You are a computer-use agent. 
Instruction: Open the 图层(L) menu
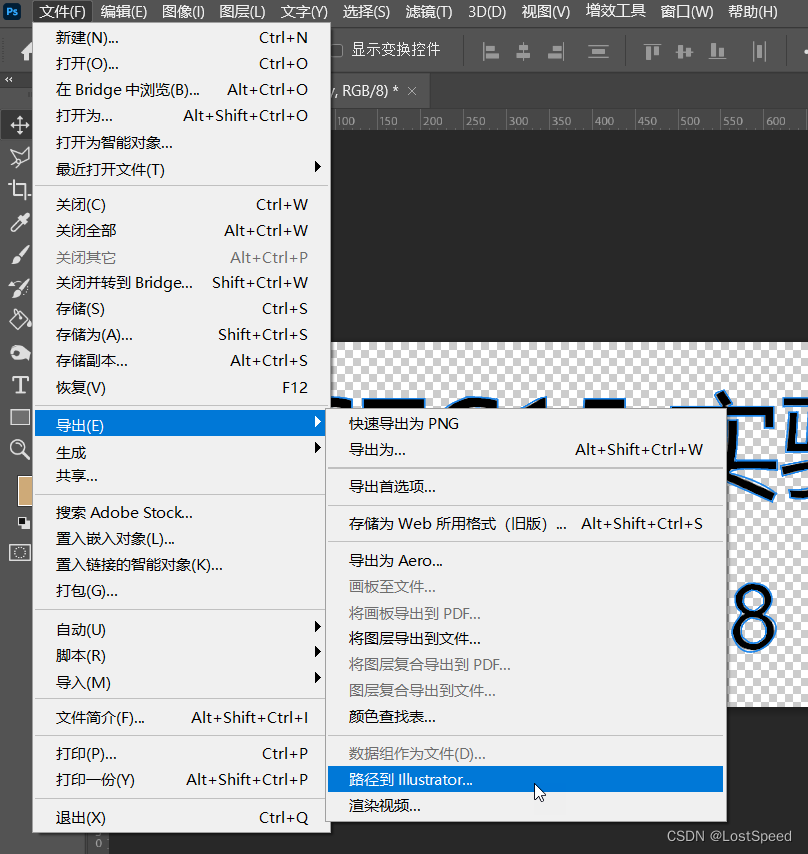pyautogui.click(x=242, y=11)
